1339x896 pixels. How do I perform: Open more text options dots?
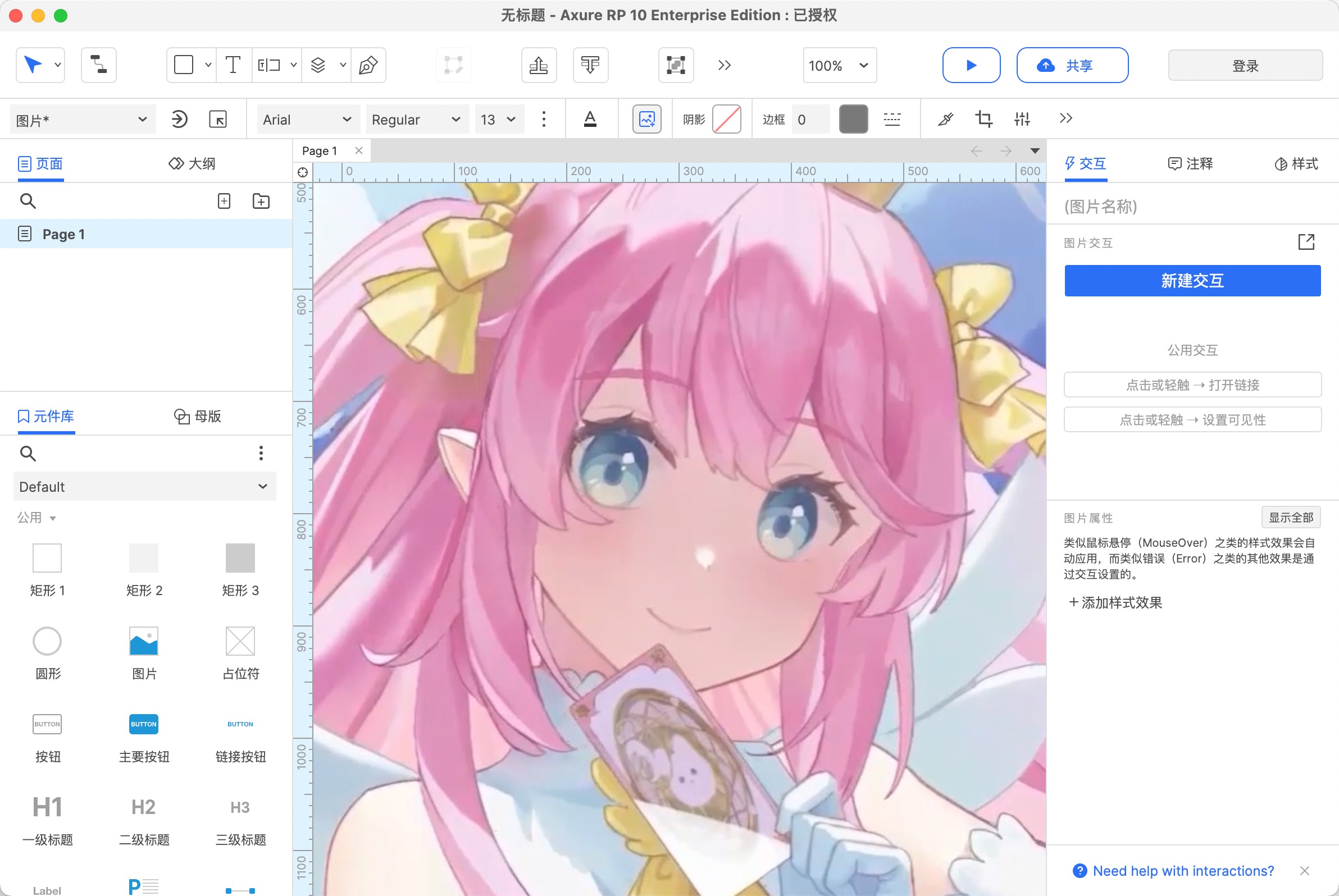click(544, 120)
